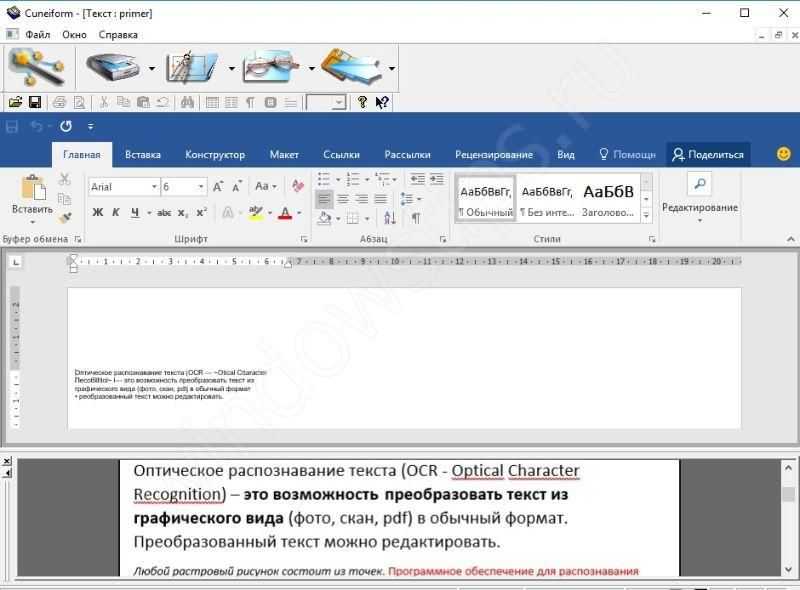This screenshot has width=800, height=590.
Task: Click the repeat icon in quick access bar
Action: (66, 126)
